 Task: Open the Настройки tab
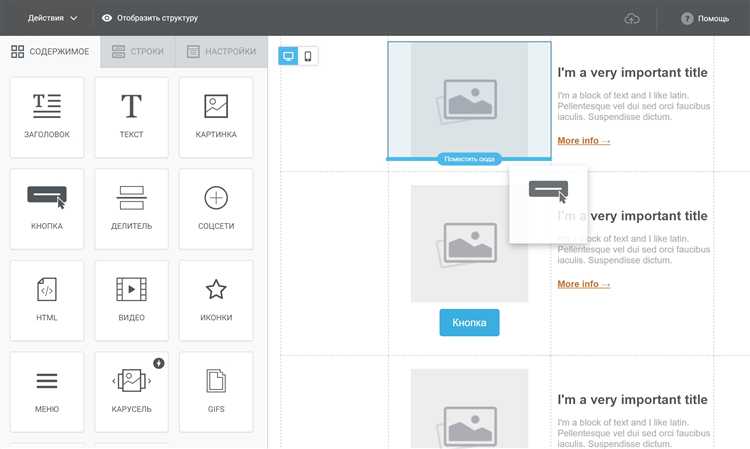[x=221, y=52]
